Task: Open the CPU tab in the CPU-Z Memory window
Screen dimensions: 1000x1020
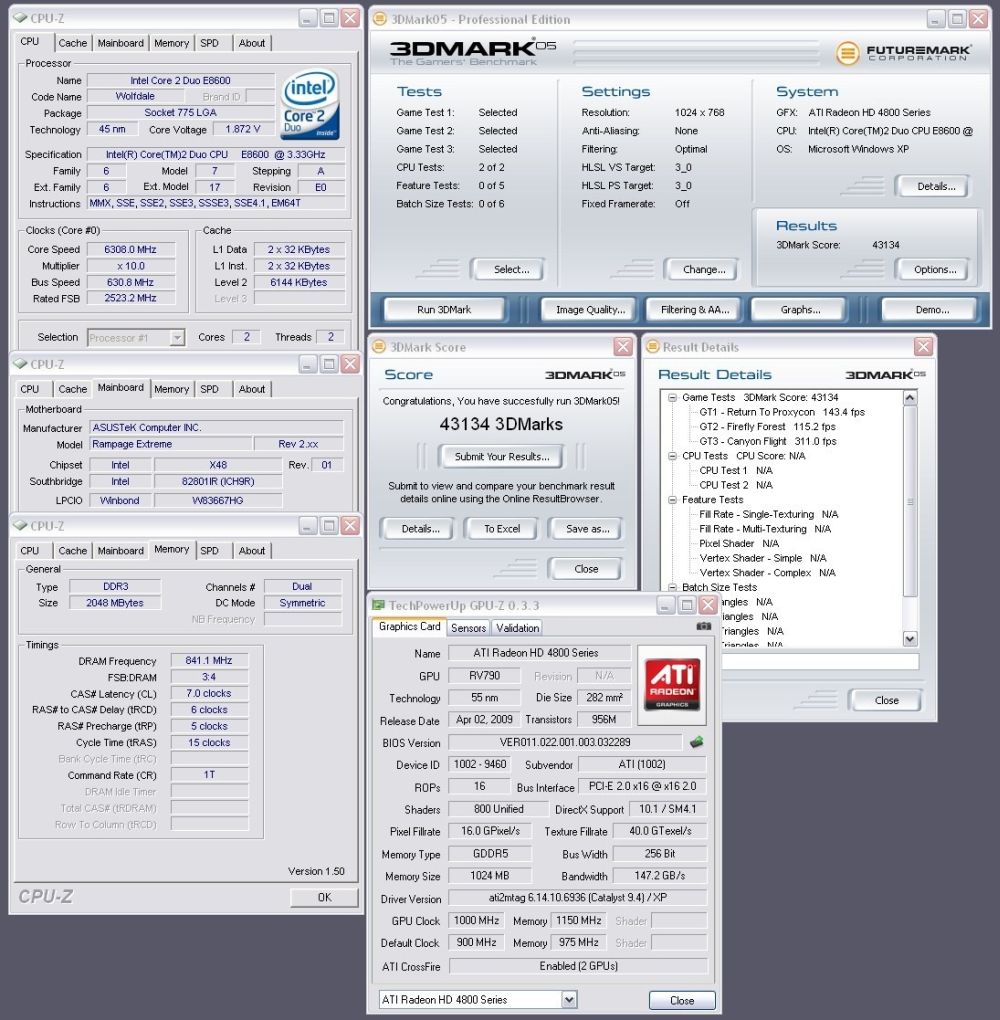Action: pyautogui.click(x=30, y=550)
